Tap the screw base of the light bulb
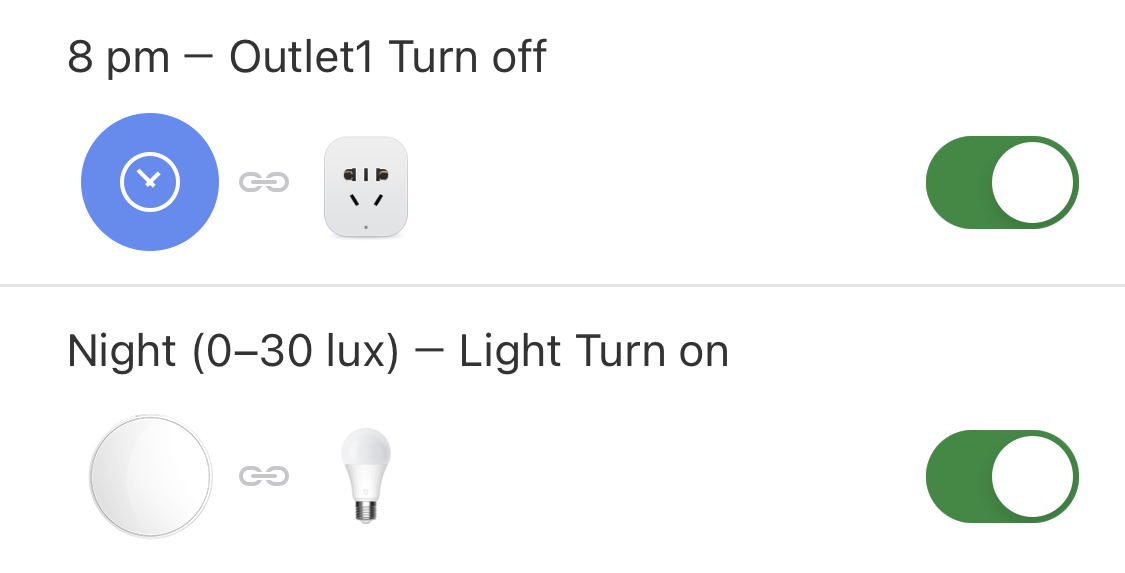 366,507
